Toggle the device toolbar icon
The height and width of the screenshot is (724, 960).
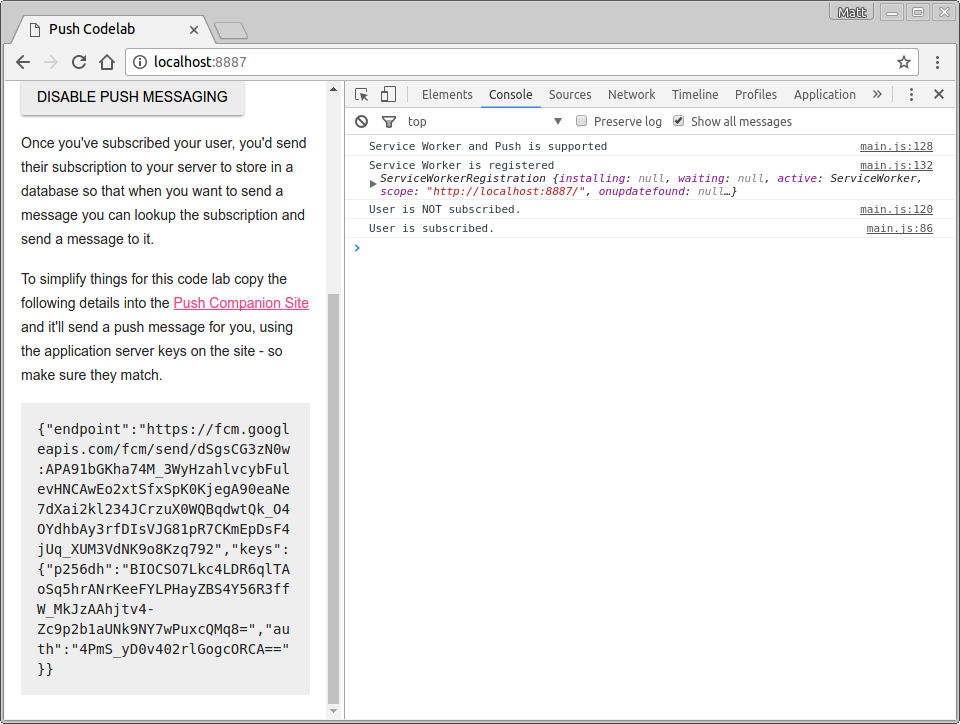coord(388,95)
